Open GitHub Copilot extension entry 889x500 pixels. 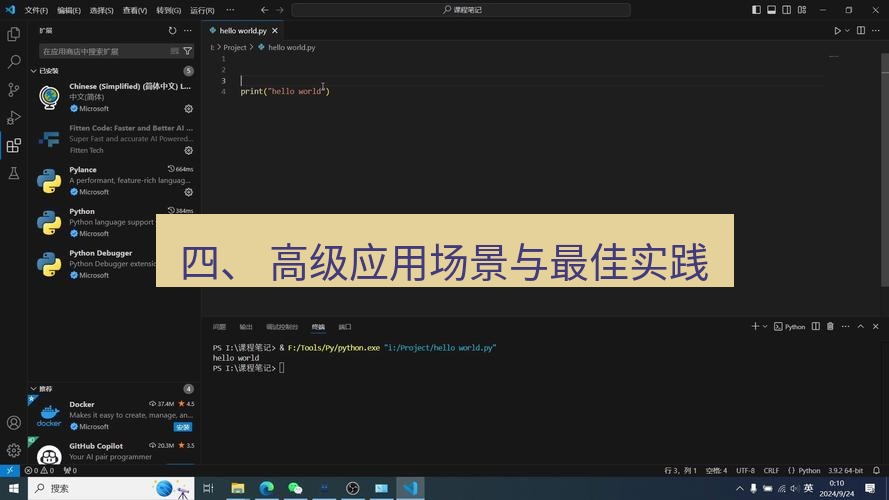113,452
